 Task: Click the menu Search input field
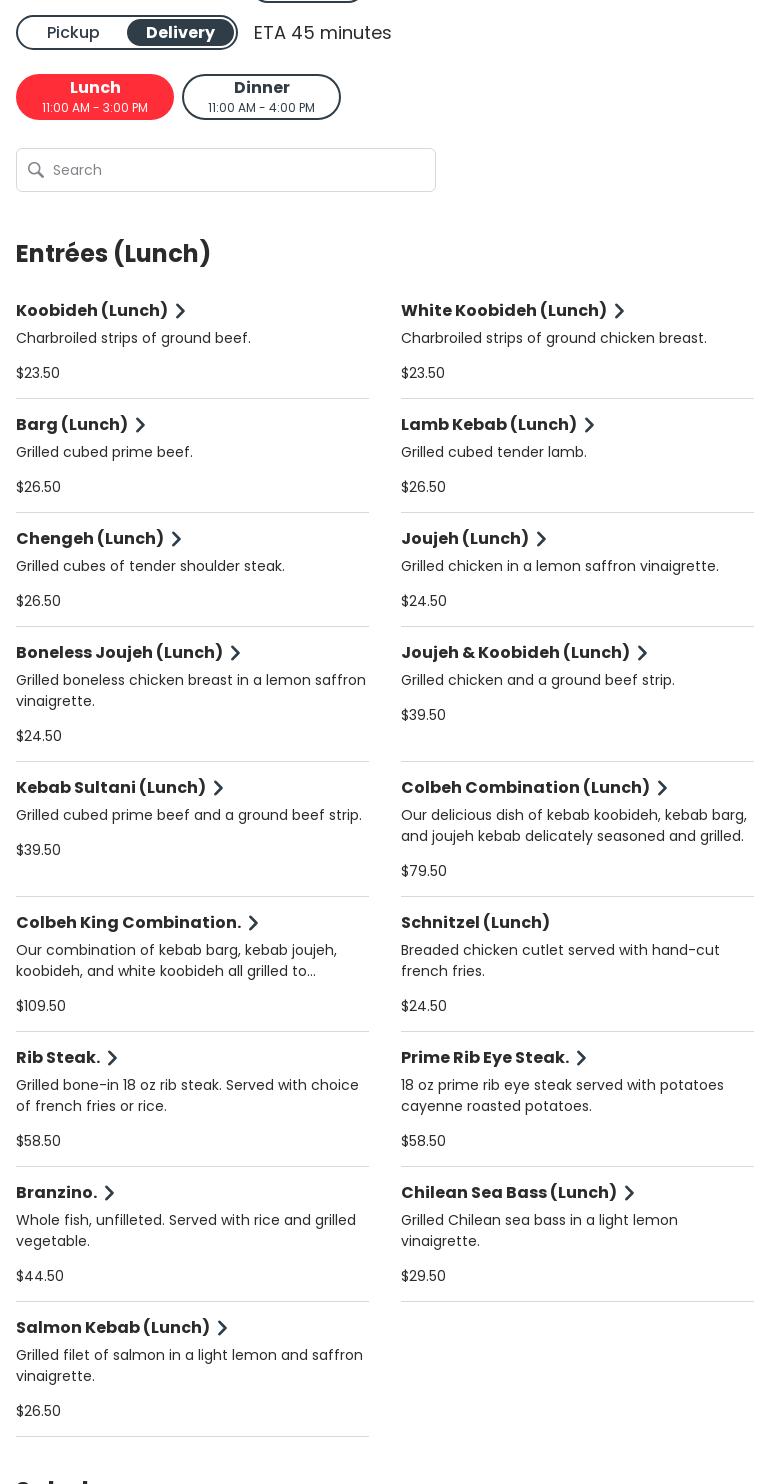click(x=240, y=170)
